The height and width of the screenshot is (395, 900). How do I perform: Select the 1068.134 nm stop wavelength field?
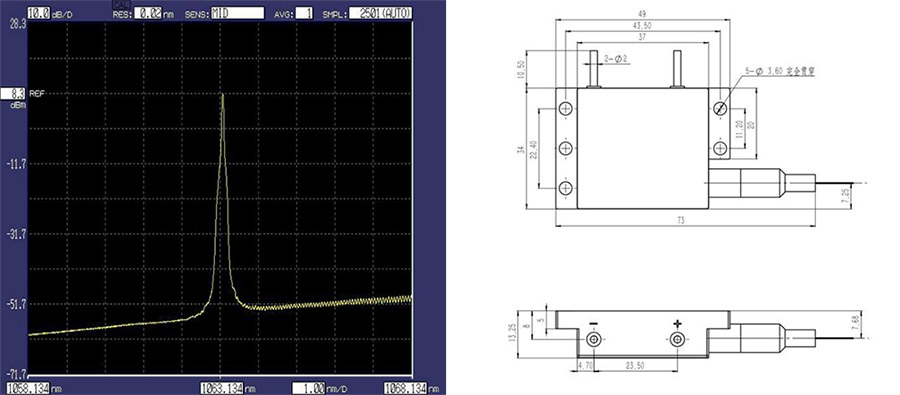click(x=405, y=388)
